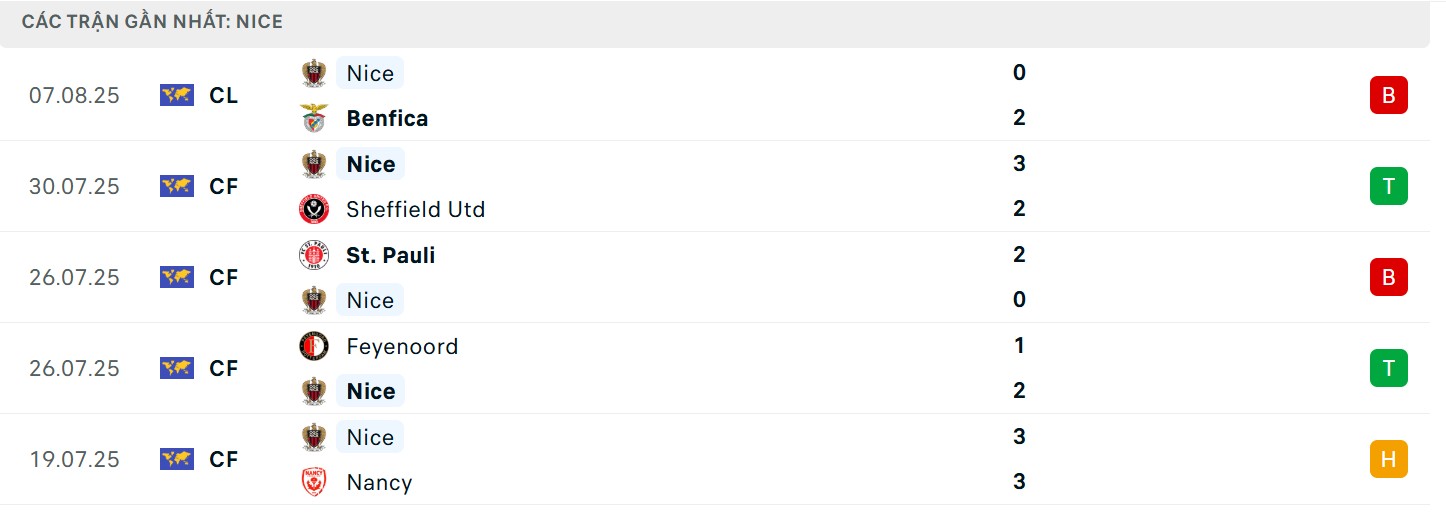This screenshot has height=520, width=1446.
Task: Click green T badge for Feyenoord match
Action: tap(1388, 368)
